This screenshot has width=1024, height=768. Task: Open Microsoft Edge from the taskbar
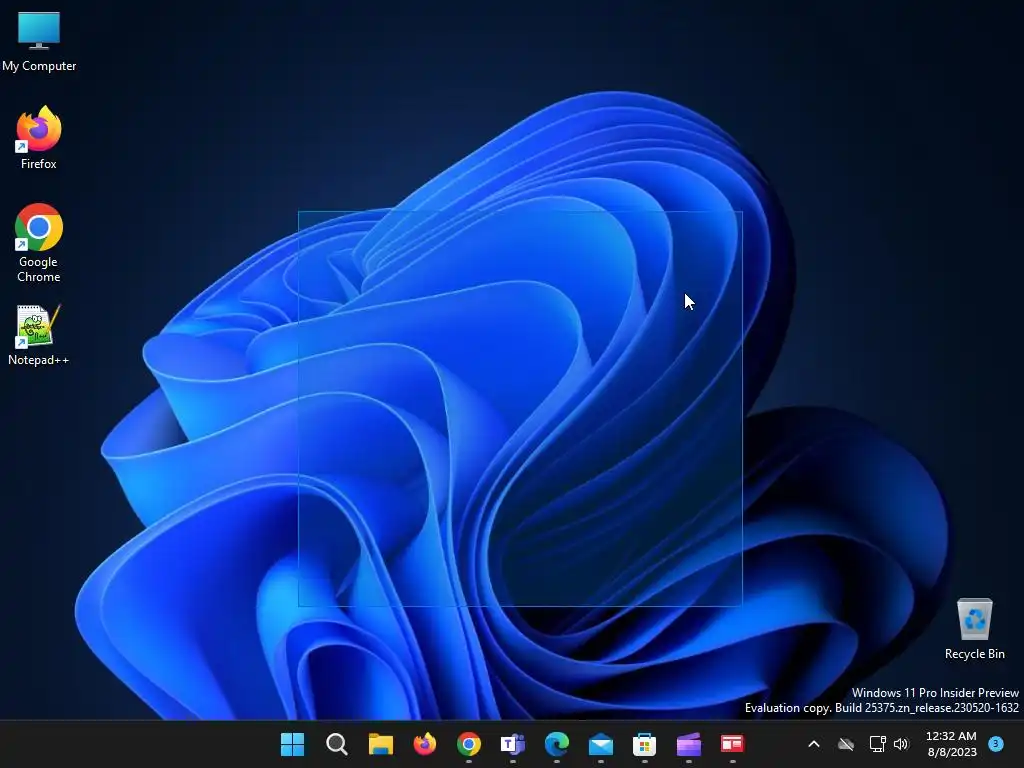pyautogui.click(x=556, y=744)
